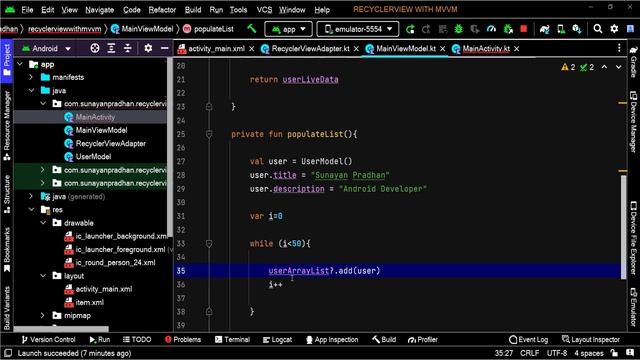Open the Problems tool window
This screenshot has height=360, width=640.
183,340
